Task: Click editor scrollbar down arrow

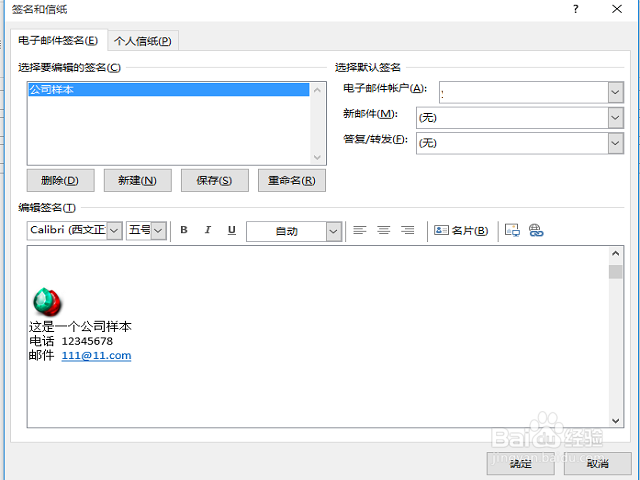Action: click(616, 420)
